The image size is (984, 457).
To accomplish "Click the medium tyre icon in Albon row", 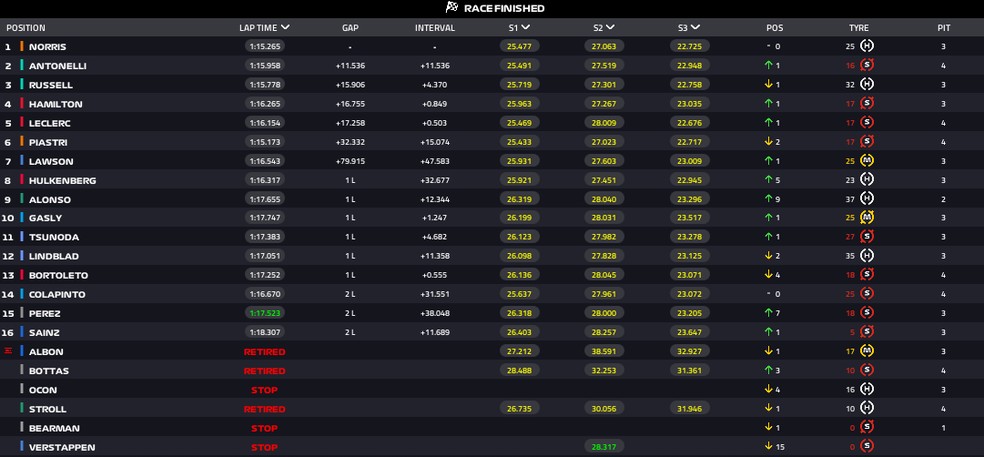I will pyautogui.click(x=867, y=351).
